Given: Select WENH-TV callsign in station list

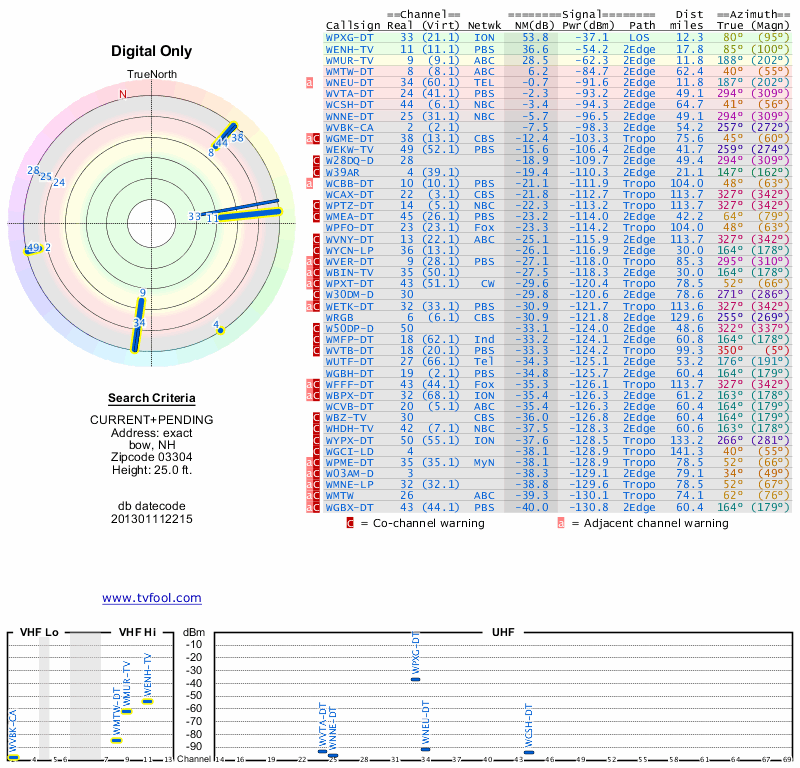Looking at the screenshot, I should (349, 48).
